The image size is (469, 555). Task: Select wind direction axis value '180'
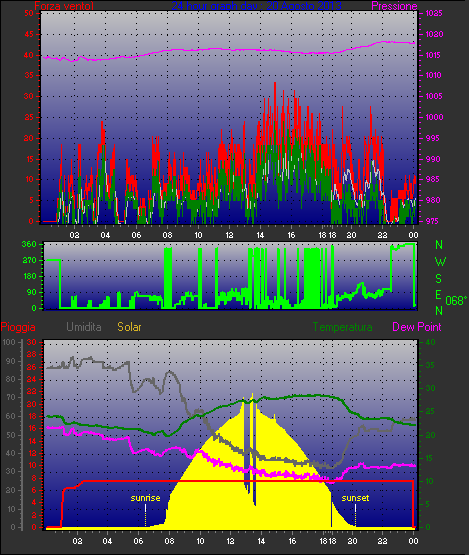tap(30, 276)
